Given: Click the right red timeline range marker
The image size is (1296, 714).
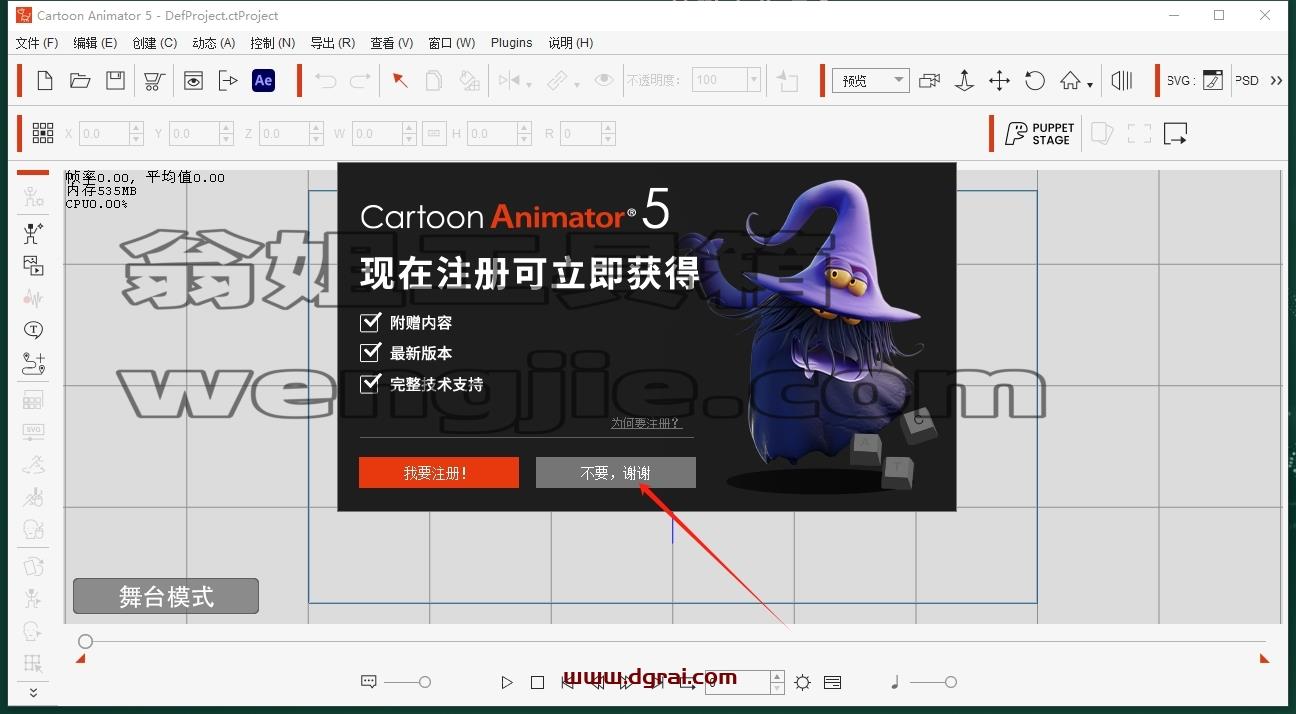Looking at the screenshot, I should tap(1264, 658).
